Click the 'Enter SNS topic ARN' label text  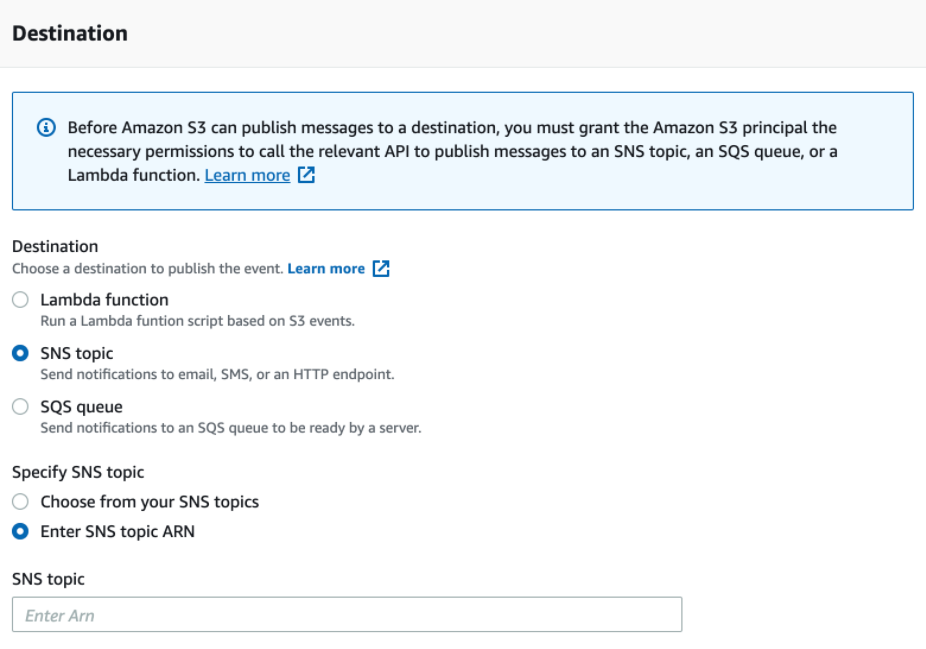coord(118,531)
